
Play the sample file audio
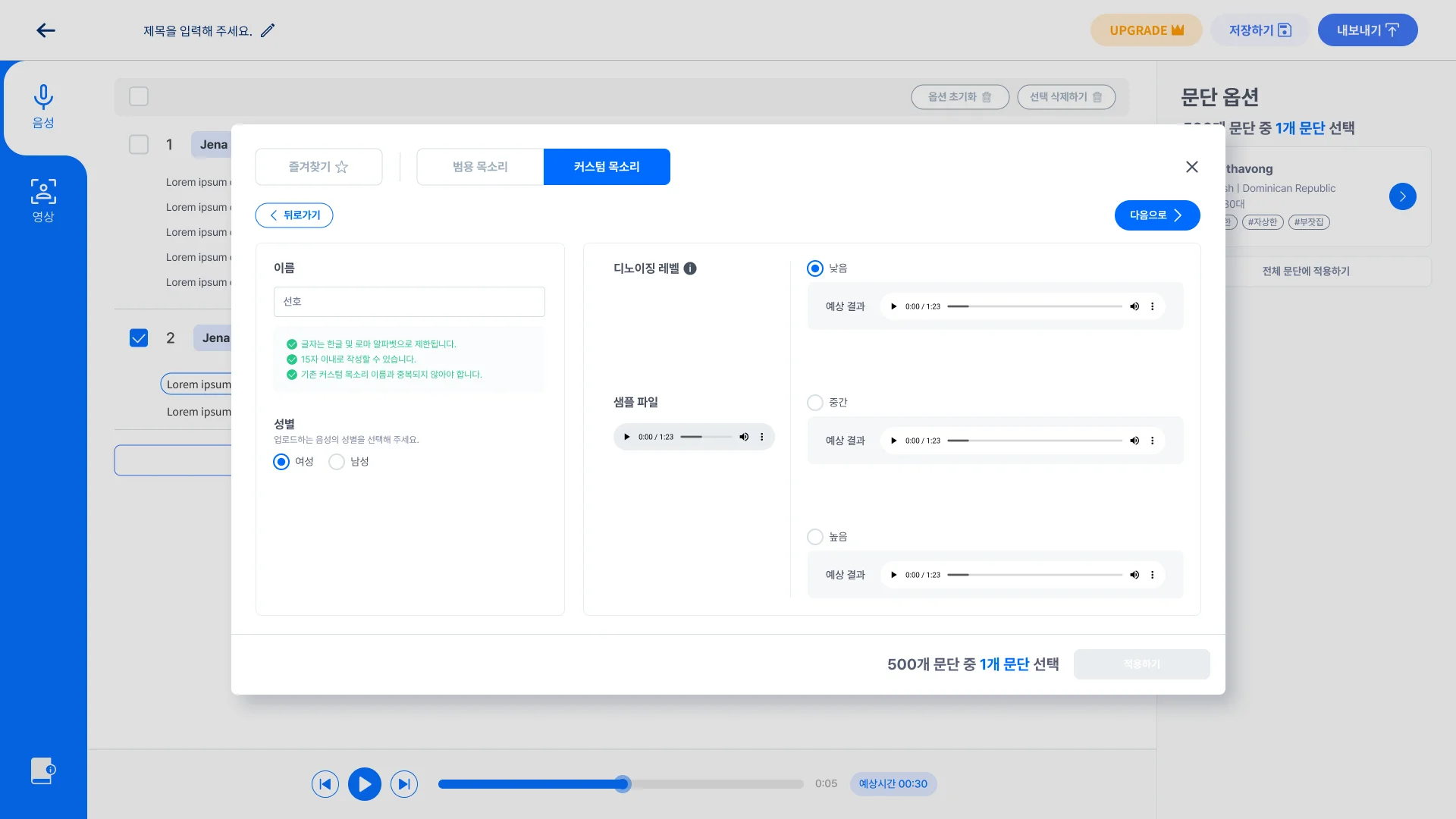click(x=627, y=437)
